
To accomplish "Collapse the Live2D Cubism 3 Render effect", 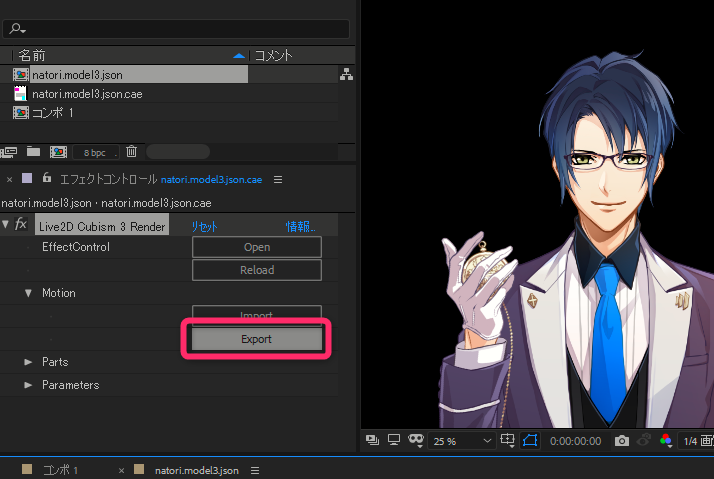I will [5, 224].
